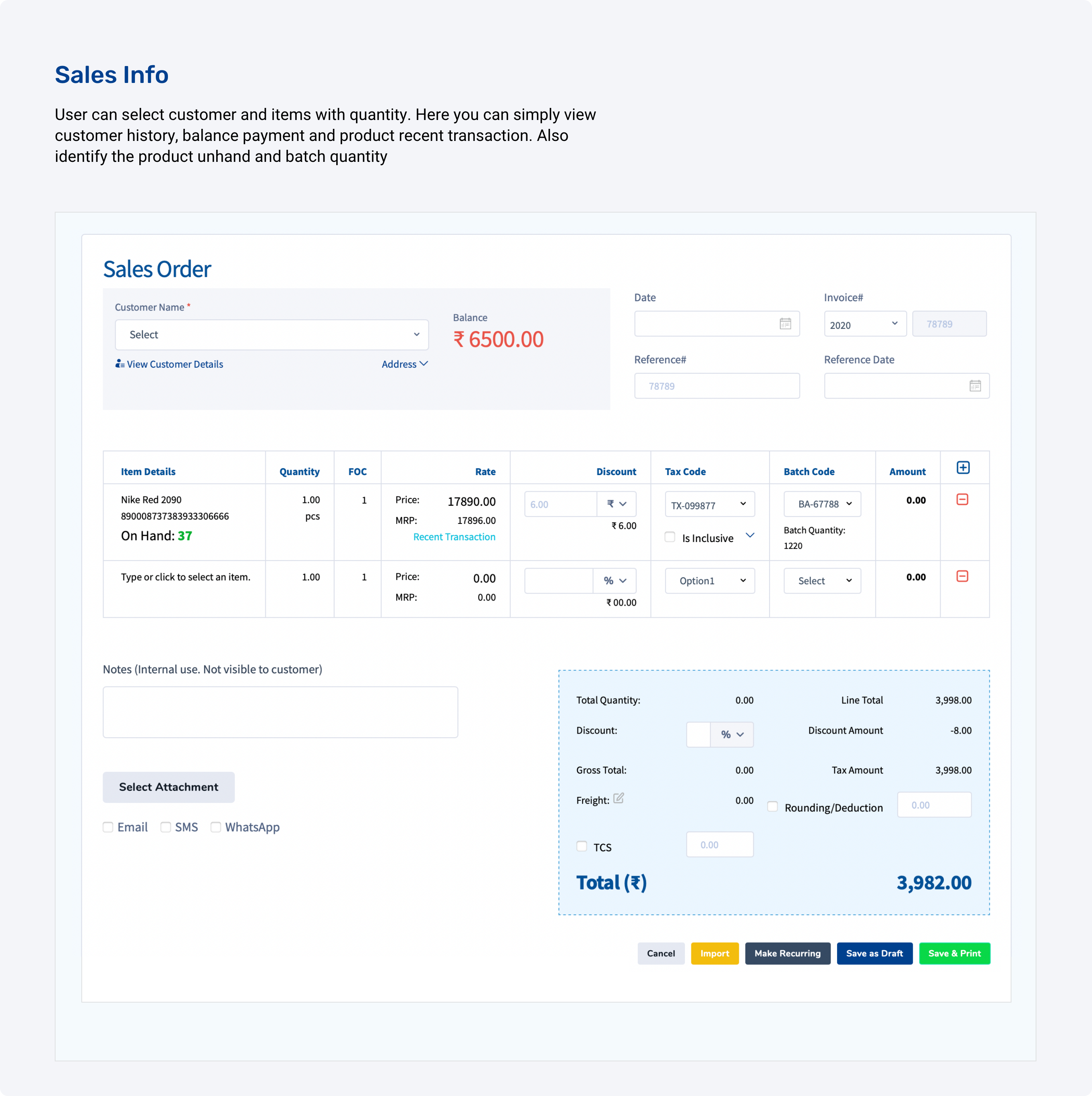This screenshot has width=1092, height=1096.
Task: Tick the TCS checkbox
Action: coord(581,846)
